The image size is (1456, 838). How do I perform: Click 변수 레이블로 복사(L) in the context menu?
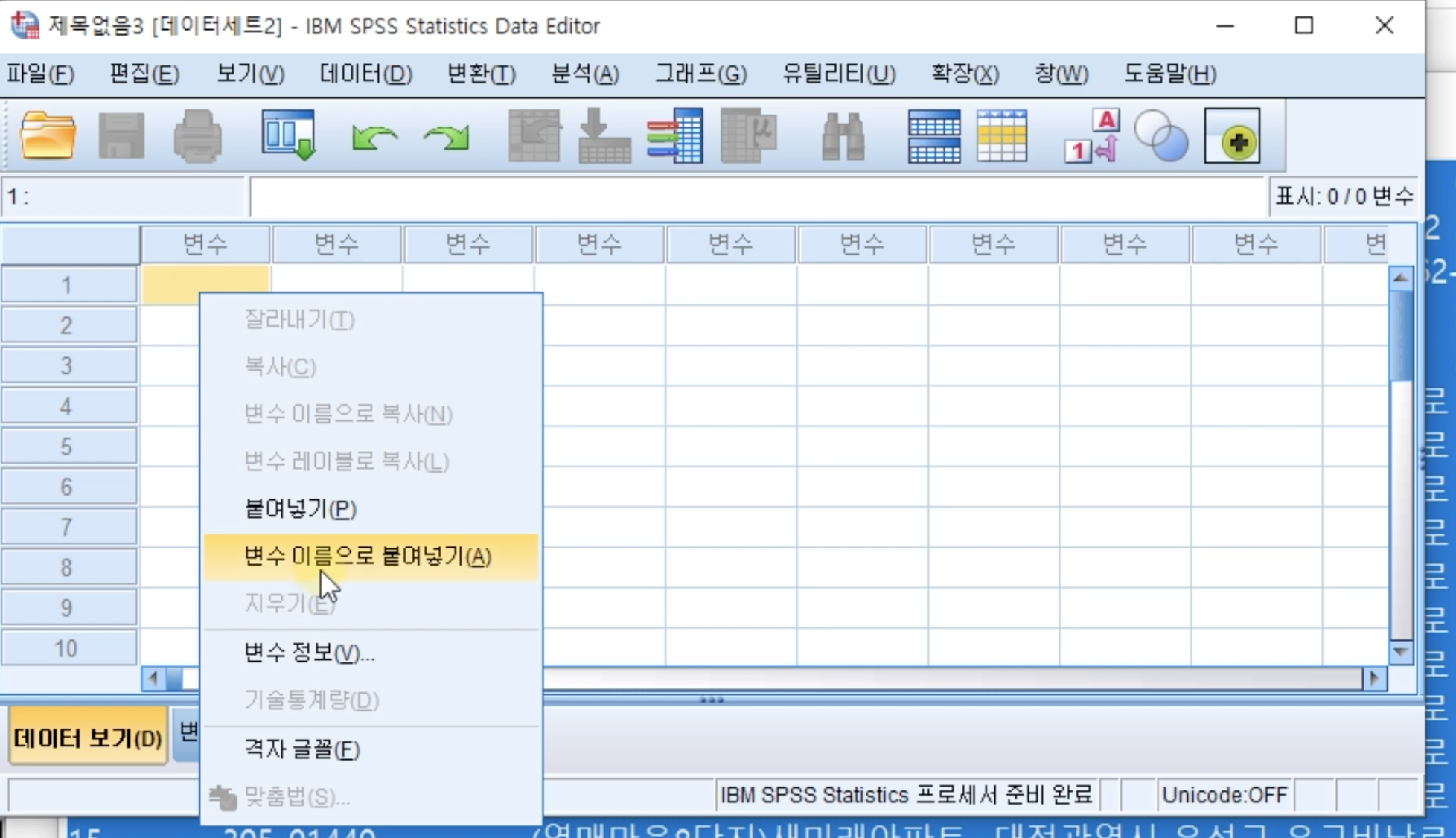point(371,462)
